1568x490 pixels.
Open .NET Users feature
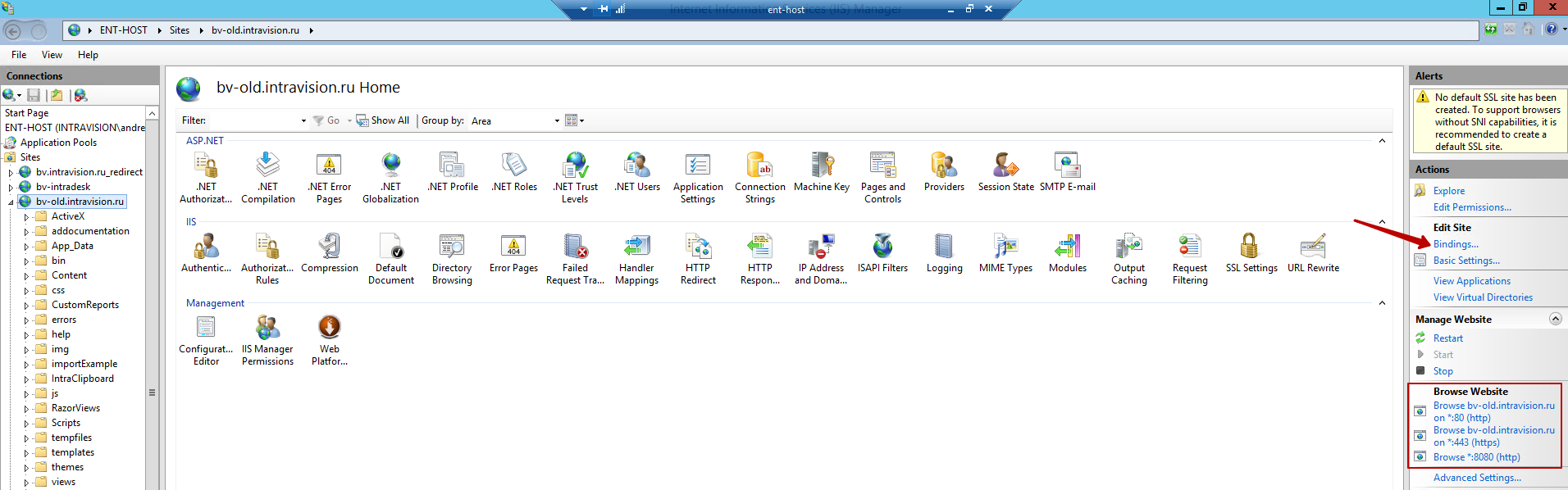click(x=637, y=172)
